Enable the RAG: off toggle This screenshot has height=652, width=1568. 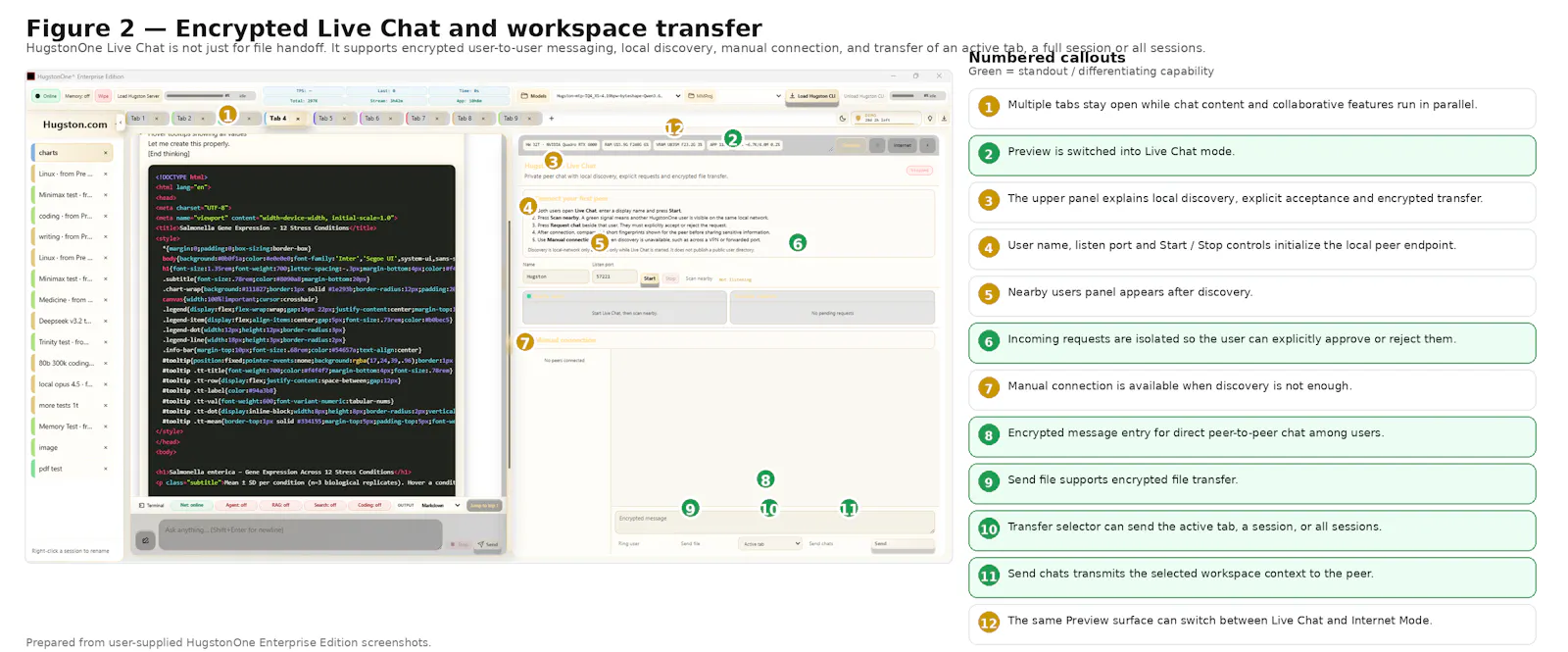(x=280, y=505)
